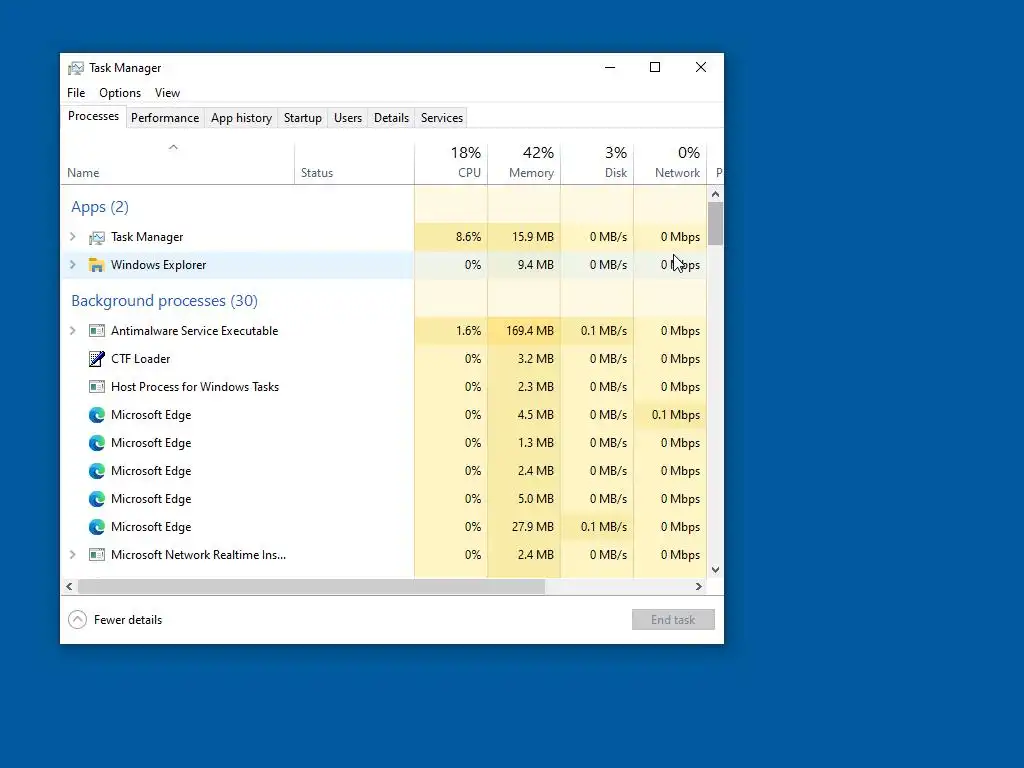Click Edge icon in the 27.9 MB row

point(97,528)
